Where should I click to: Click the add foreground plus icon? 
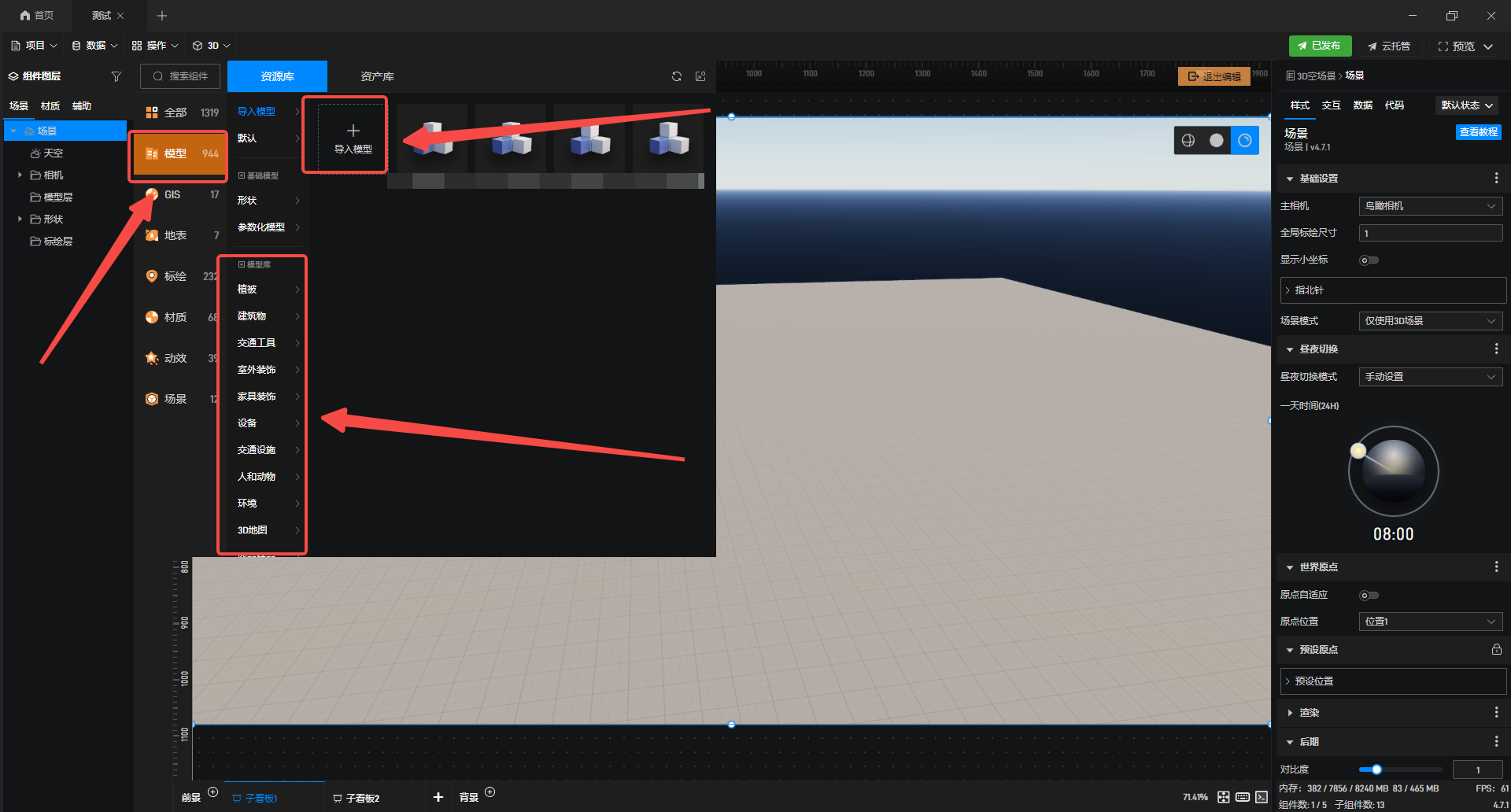[212, 792]
